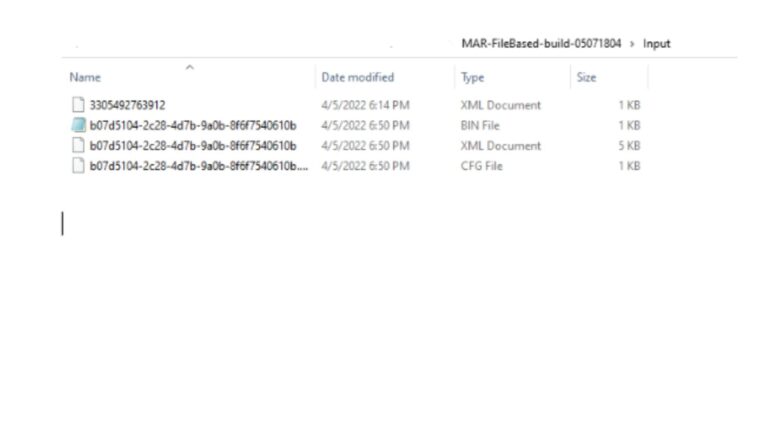Toggle sort direction arrow above Name

click(189, 67)
